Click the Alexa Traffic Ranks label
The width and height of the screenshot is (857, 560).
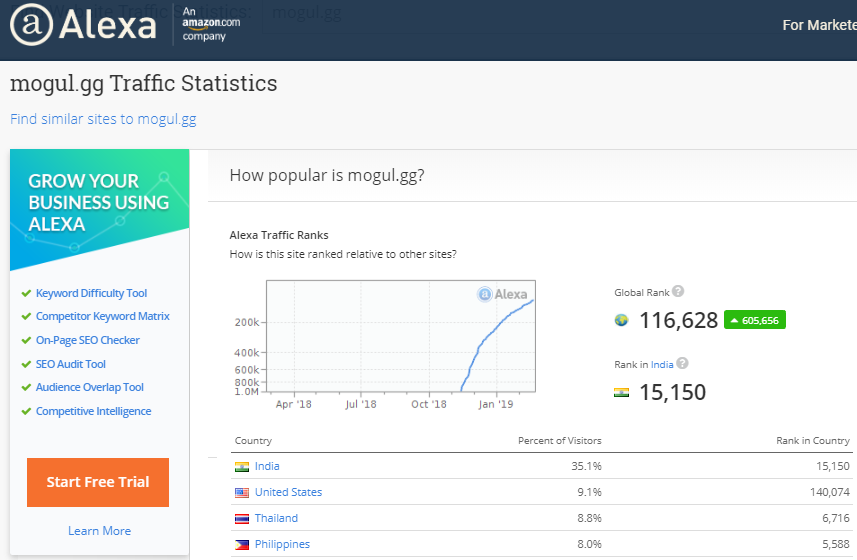pyautogui.click(x=279, y=235)
